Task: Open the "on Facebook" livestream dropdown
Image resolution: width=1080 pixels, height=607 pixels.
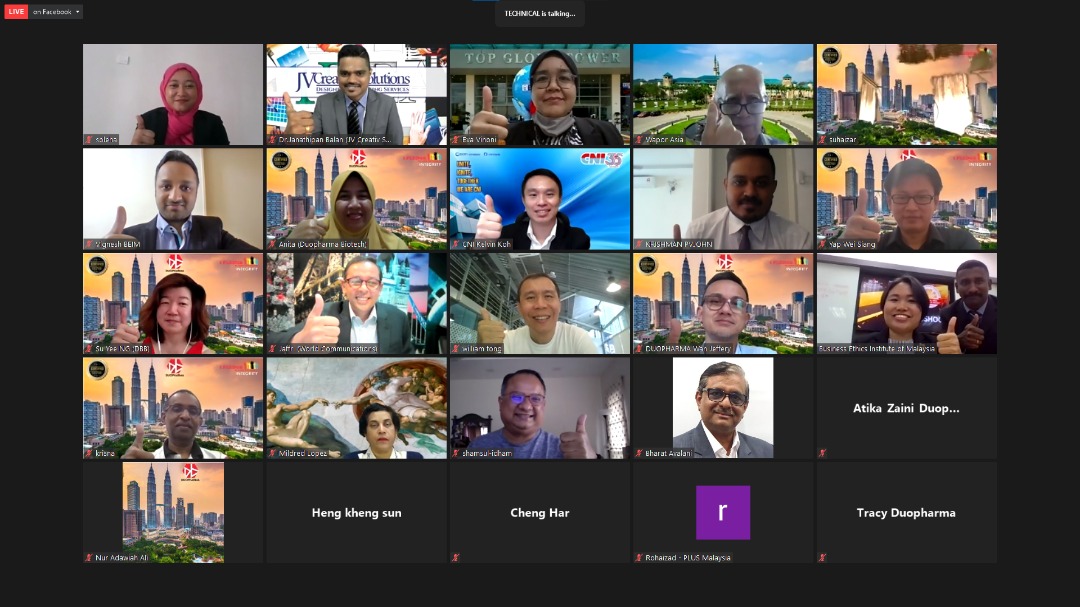Action: pos(57,12)
